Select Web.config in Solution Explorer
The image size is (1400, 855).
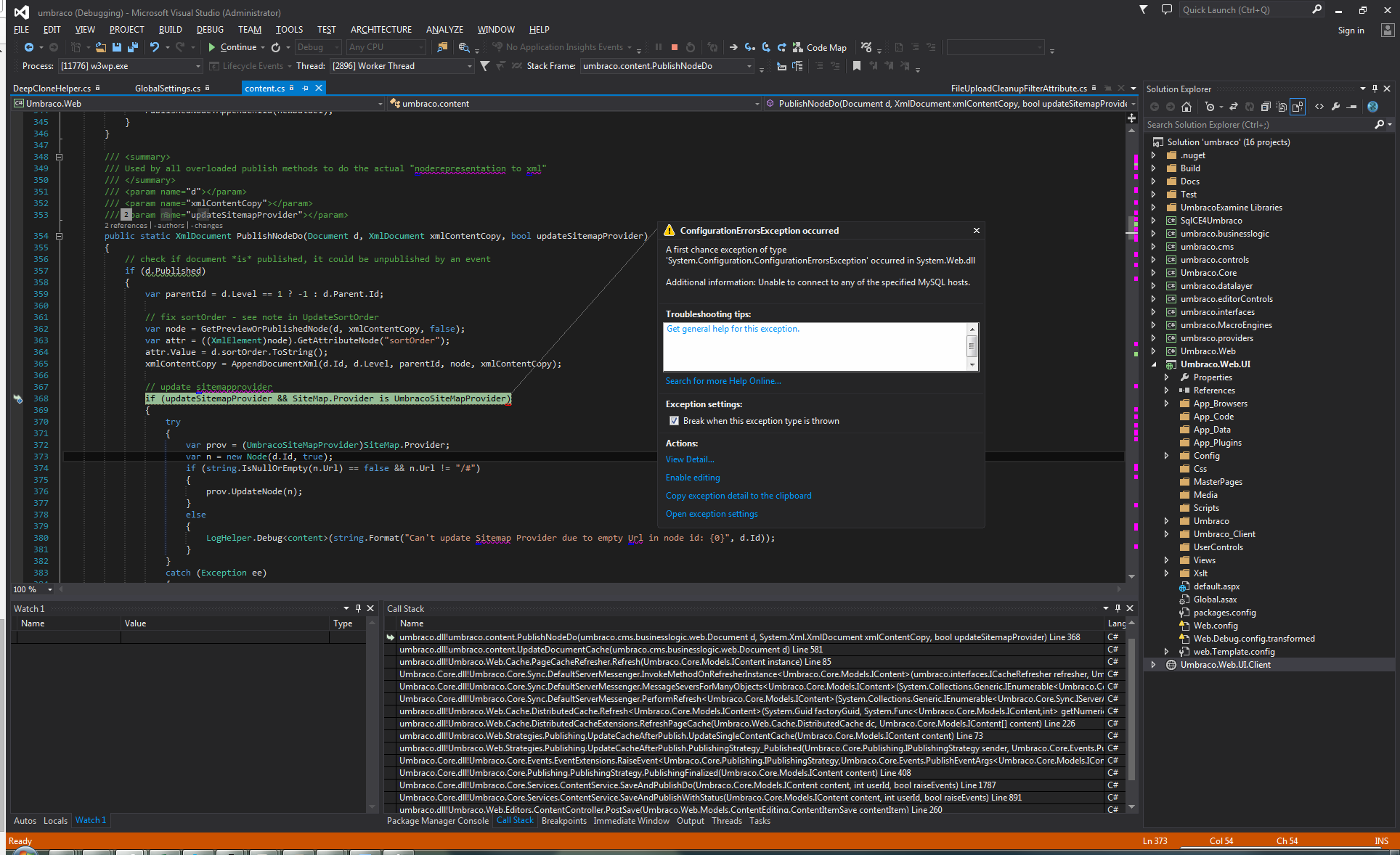pos(1216,626)
